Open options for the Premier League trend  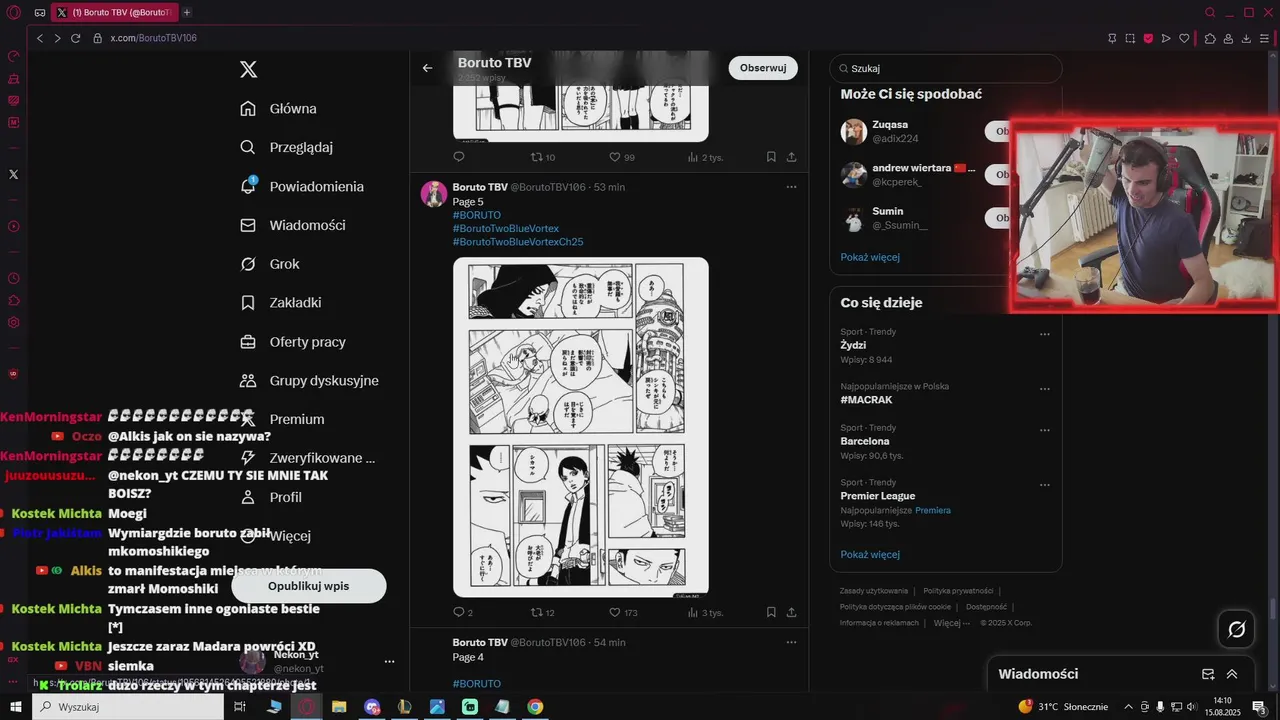click(x=1045, y=486)
